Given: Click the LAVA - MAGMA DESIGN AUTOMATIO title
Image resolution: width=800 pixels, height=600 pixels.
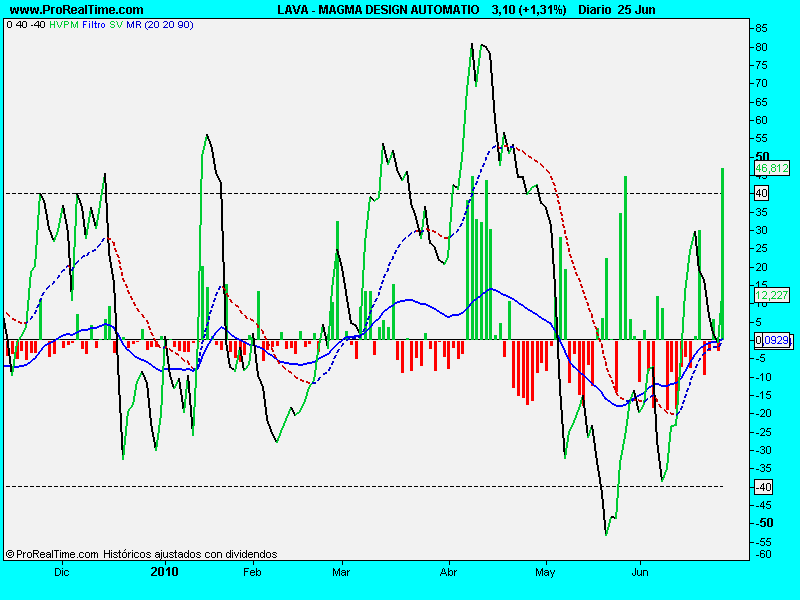Looking at the screenshot, I should (378, 10).
